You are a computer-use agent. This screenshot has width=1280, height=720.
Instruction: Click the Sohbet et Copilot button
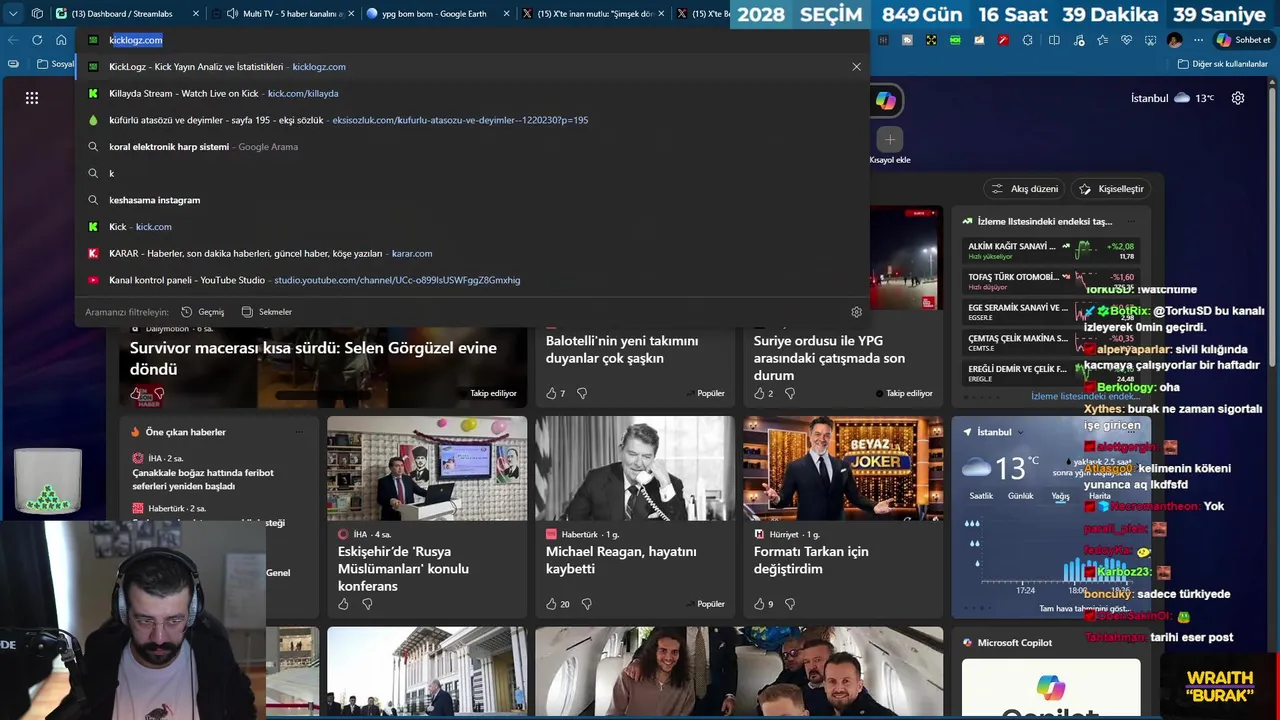point(1244,40)
